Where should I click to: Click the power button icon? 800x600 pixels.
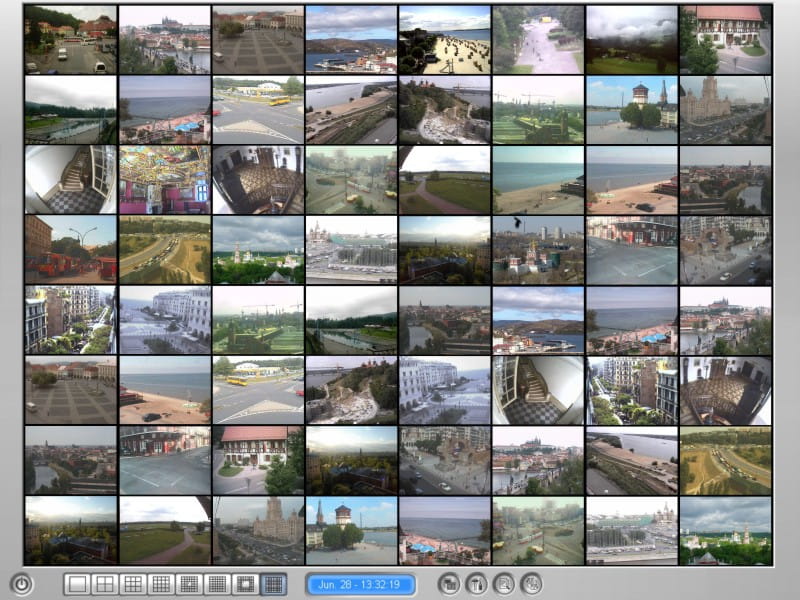pos(21,584)
